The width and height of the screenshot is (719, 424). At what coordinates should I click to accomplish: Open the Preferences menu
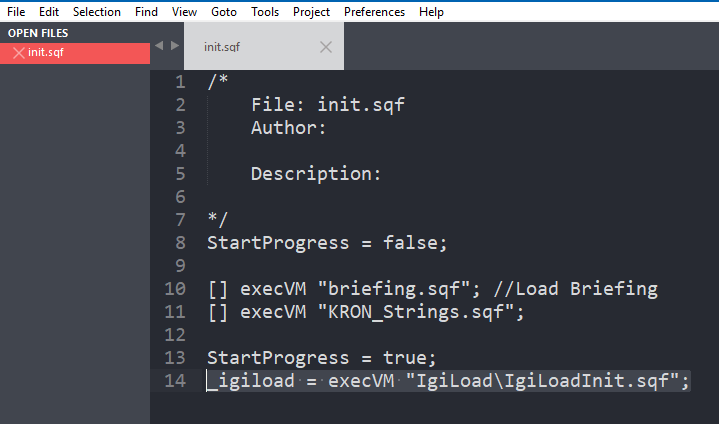(x=374, y=12)
